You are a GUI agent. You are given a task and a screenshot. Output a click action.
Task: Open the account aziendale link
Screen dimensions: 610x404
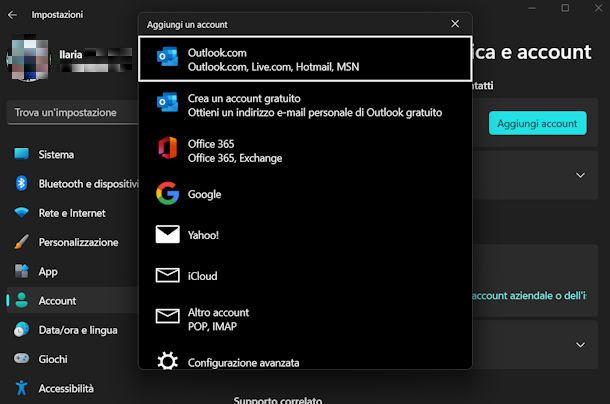529,296
